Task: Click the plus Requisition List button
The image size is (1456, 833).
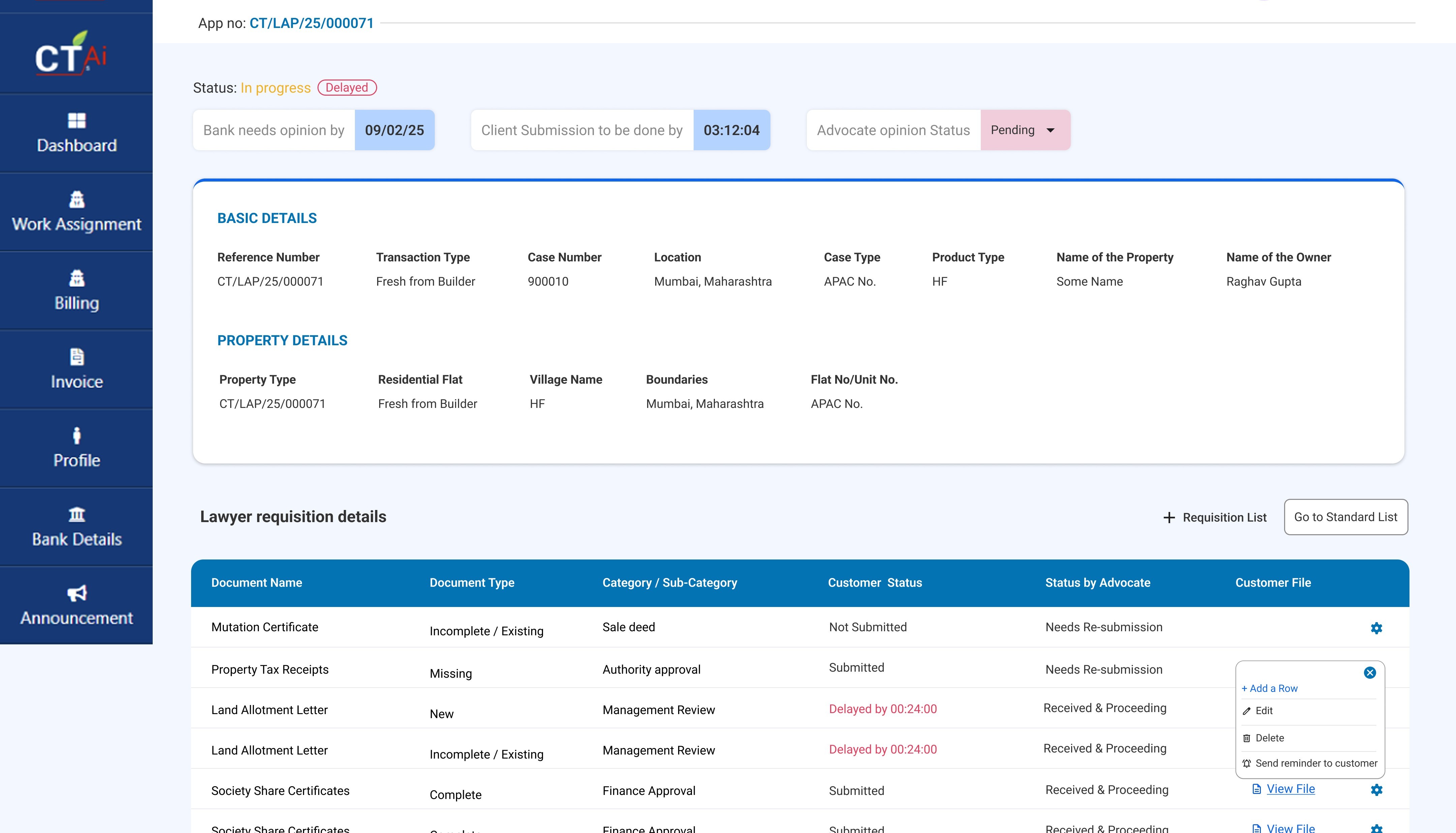Action: (1215, 518)
